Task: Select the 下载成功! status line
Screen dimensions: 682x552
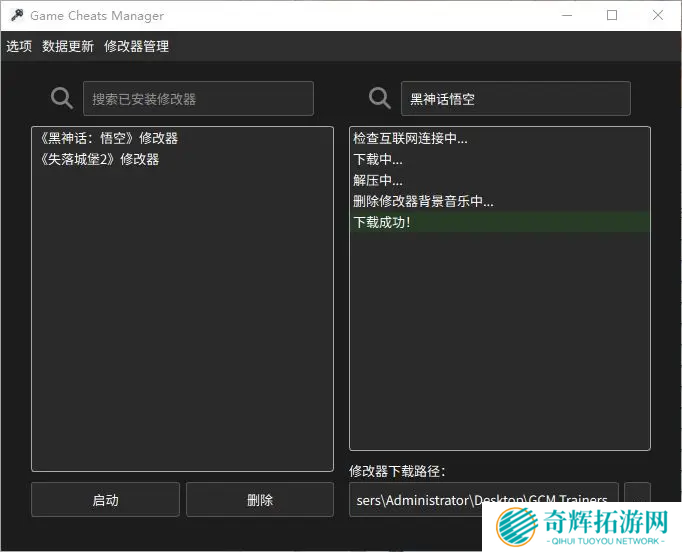Action: click(382, 222)
